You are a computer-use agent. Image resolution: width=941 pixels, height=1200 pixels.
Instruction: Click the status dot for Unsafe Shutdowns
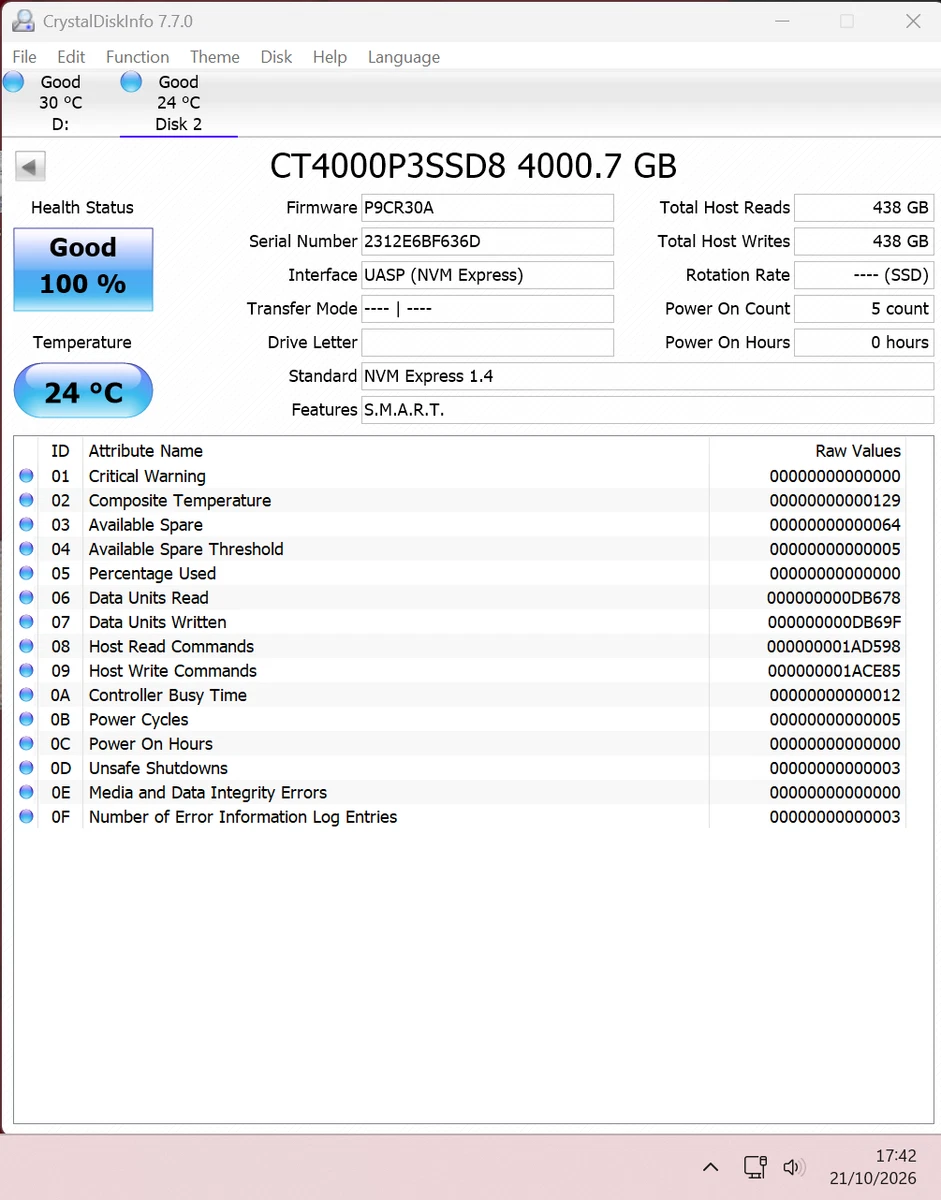coord(26,768)
